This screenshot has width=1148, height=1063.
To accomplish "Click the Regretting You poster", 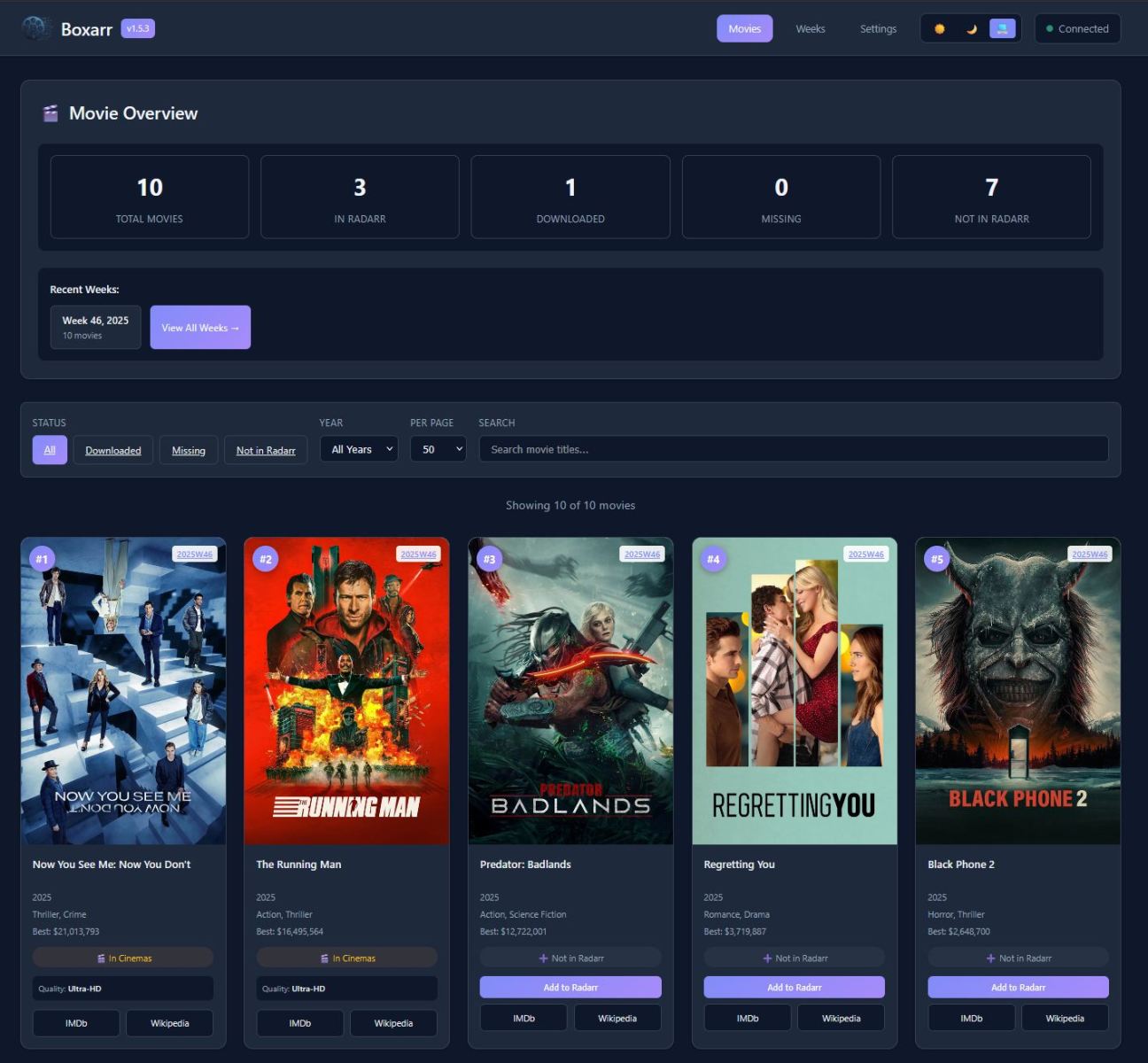I will pyautogui.click(x=794, y=691).
